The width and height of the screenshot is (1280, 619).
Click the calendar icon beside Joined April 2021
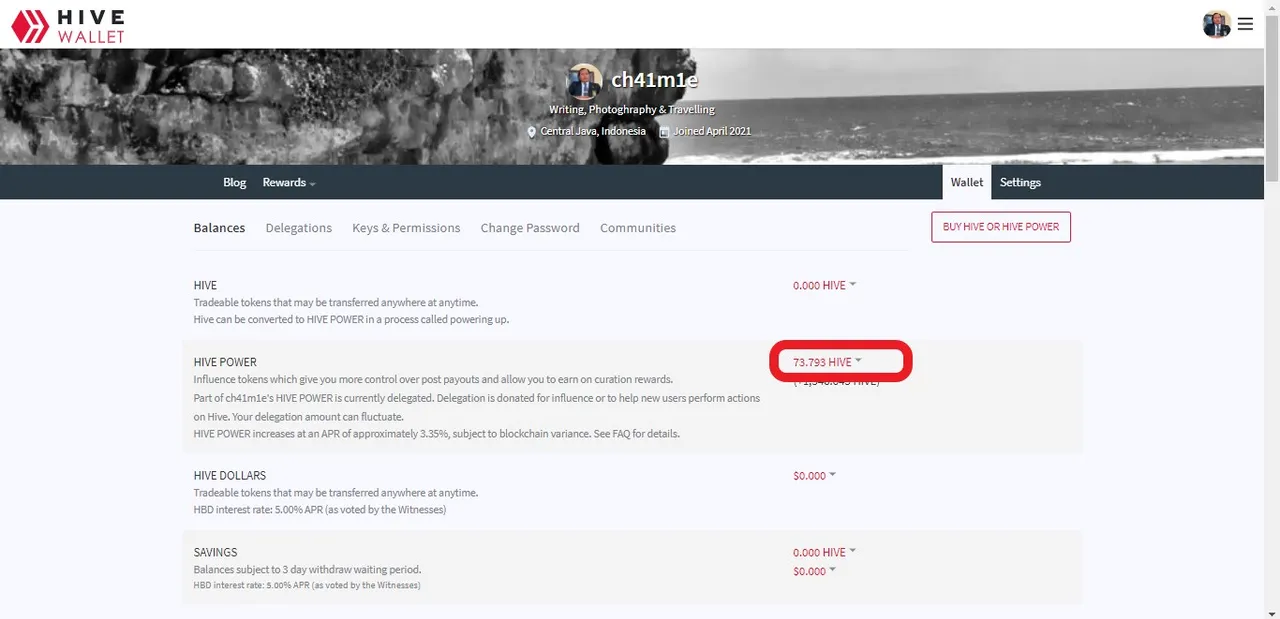point(664,131)
